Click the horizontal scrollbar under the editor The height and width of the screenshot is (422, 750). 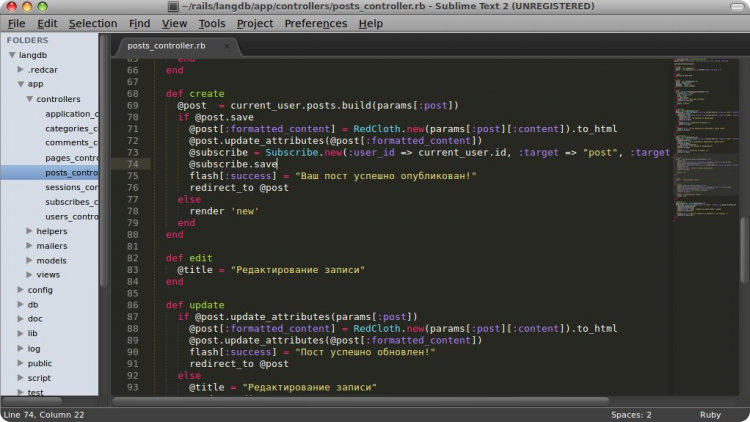click(x=361, y=401)
